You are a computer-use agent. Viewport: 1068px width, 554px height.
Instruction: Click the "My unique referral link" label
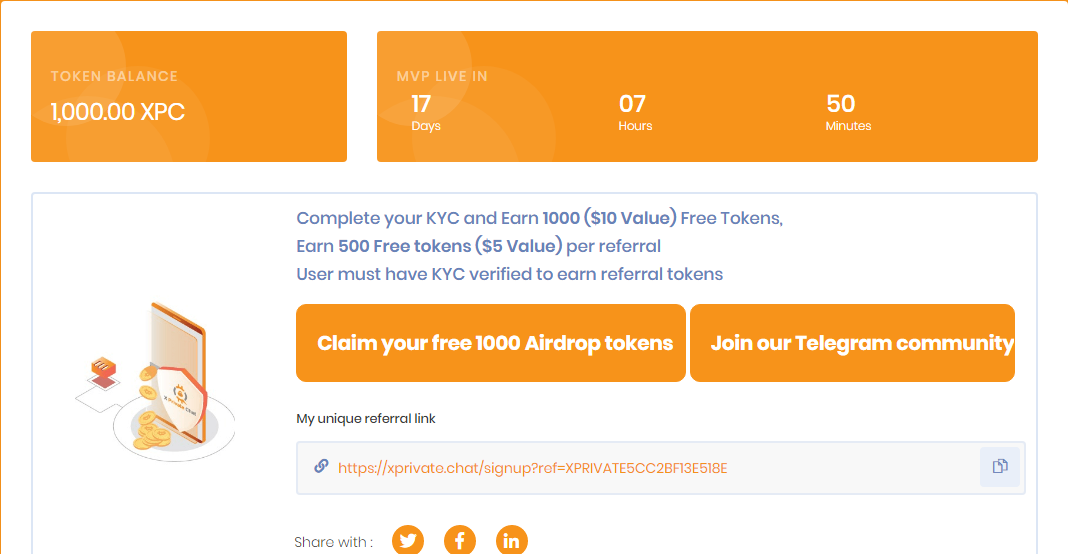tap(366, 419)
